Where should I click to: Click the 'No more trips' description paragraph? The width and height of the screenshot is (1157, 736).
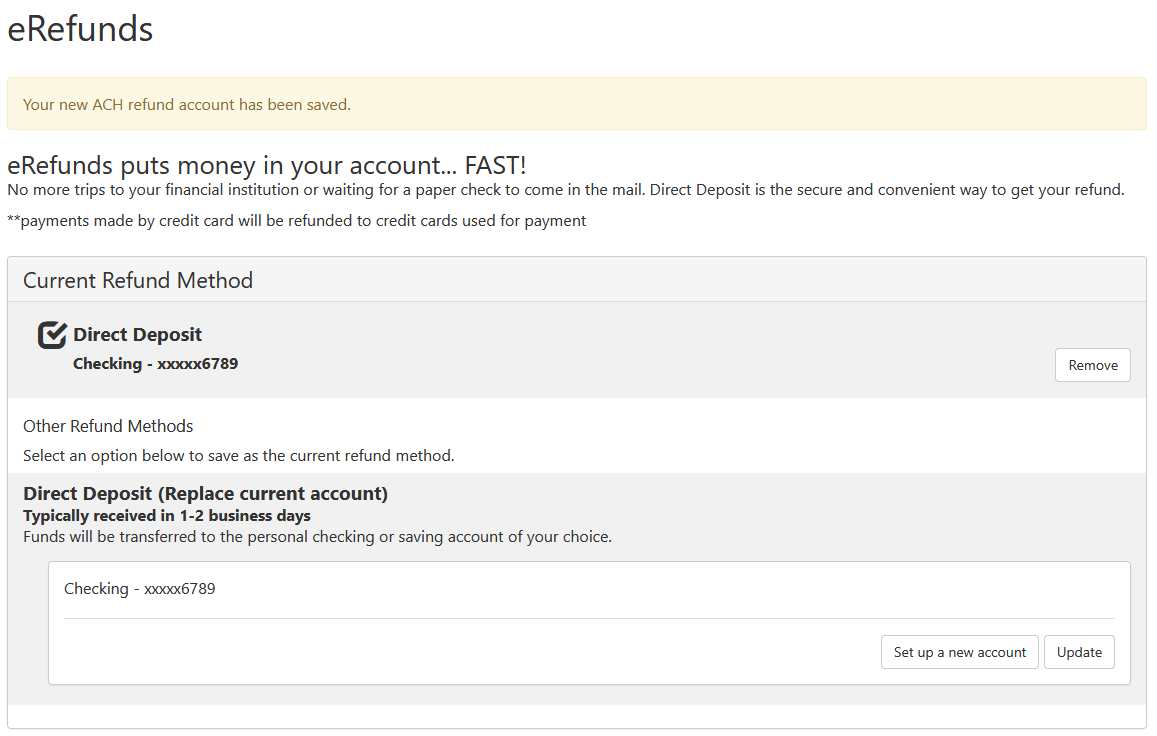tap(565, 190)
